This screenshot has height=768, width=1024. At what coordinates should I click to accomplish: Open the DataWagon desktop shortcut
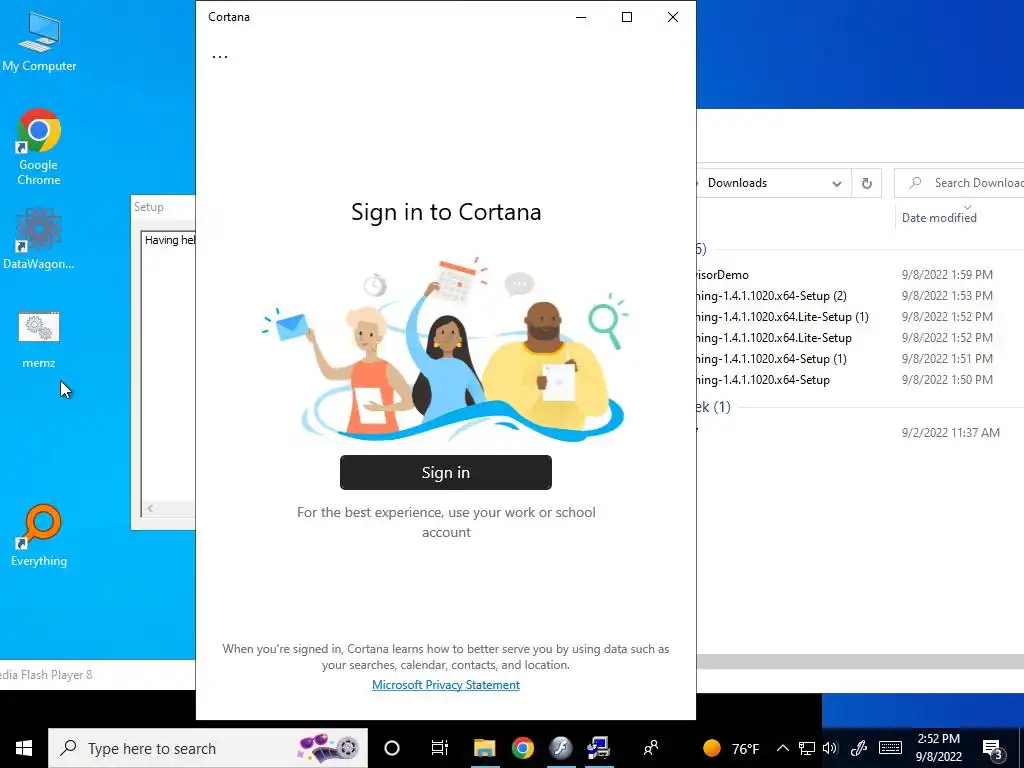coord(39,238)
